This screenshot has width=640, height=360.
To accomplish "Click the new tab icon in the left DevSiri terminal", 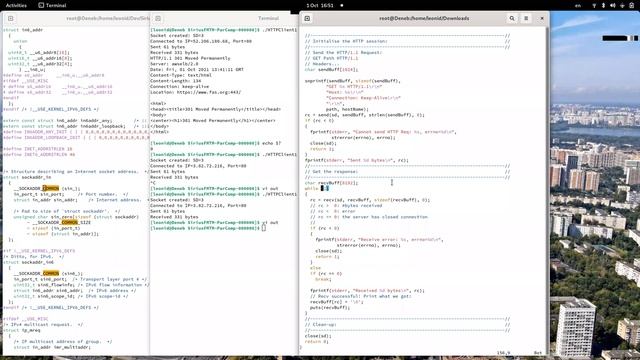I will (11, 18).
